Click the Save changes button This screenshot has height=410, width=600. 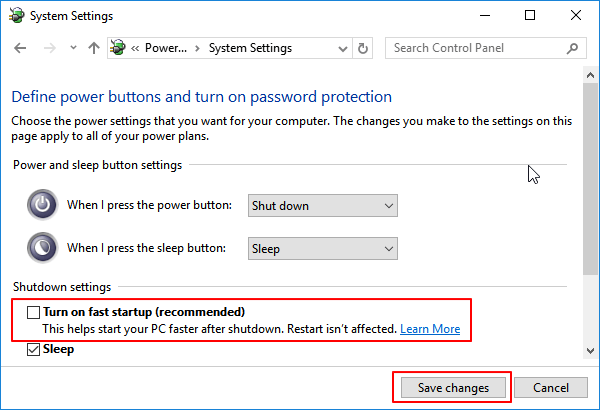click(452, 387)
